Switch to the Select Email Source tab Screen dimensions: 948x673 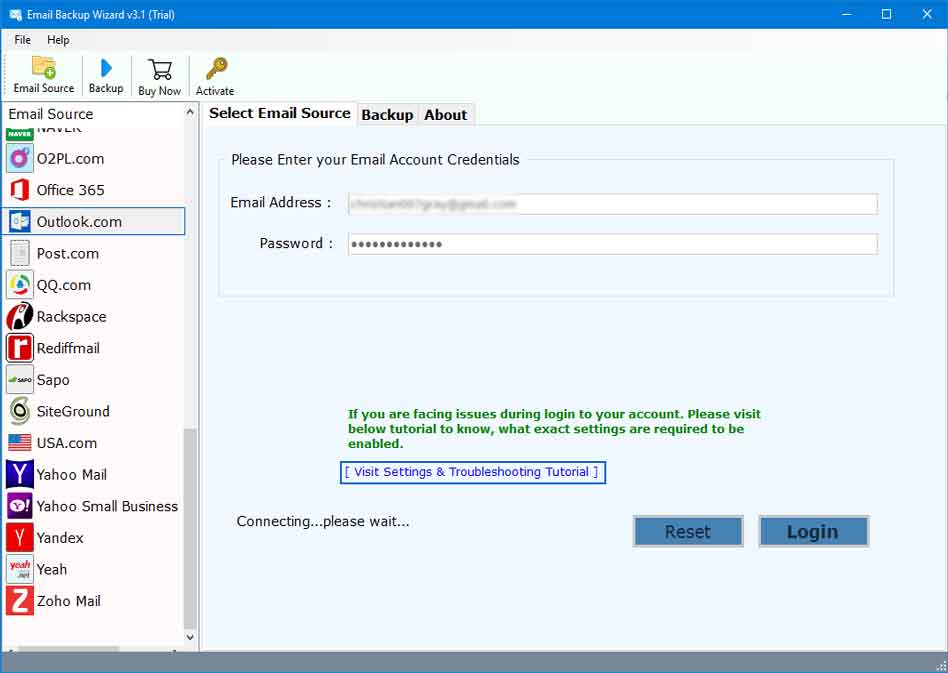279,113
